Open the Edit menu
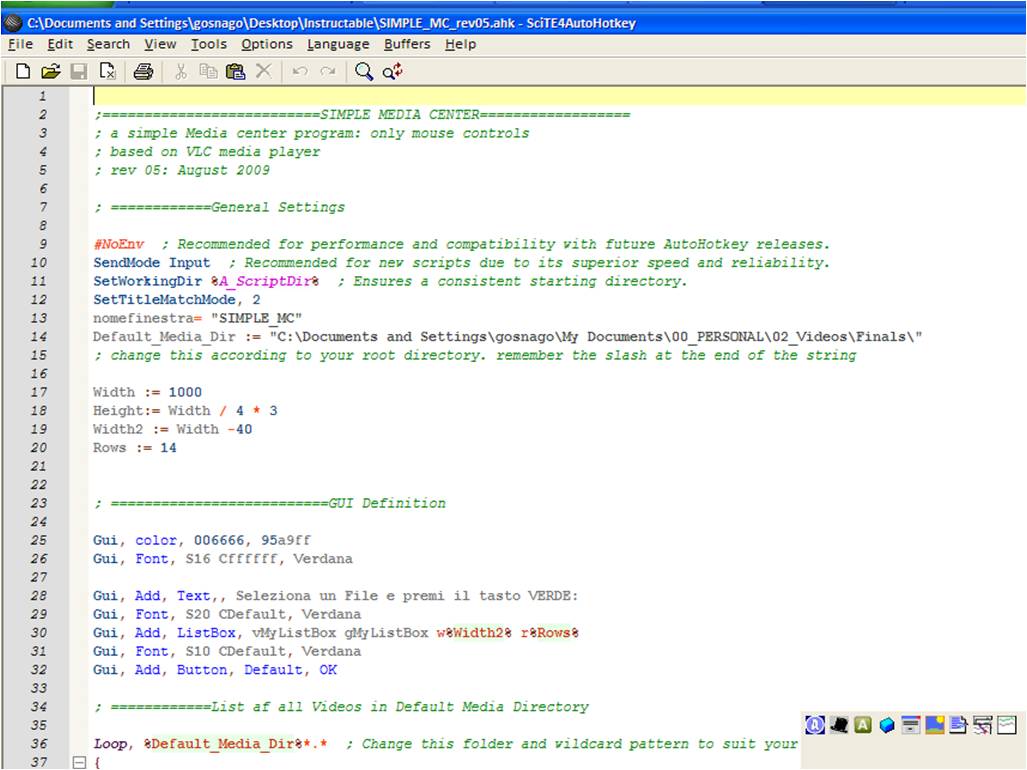Viewport: 1027px width, 770px height. tap(60, 44)
